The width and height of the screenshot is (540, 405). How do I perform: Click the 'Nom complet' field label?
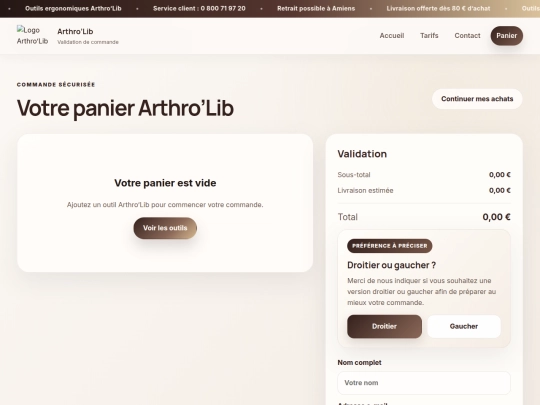pos(359,362)
